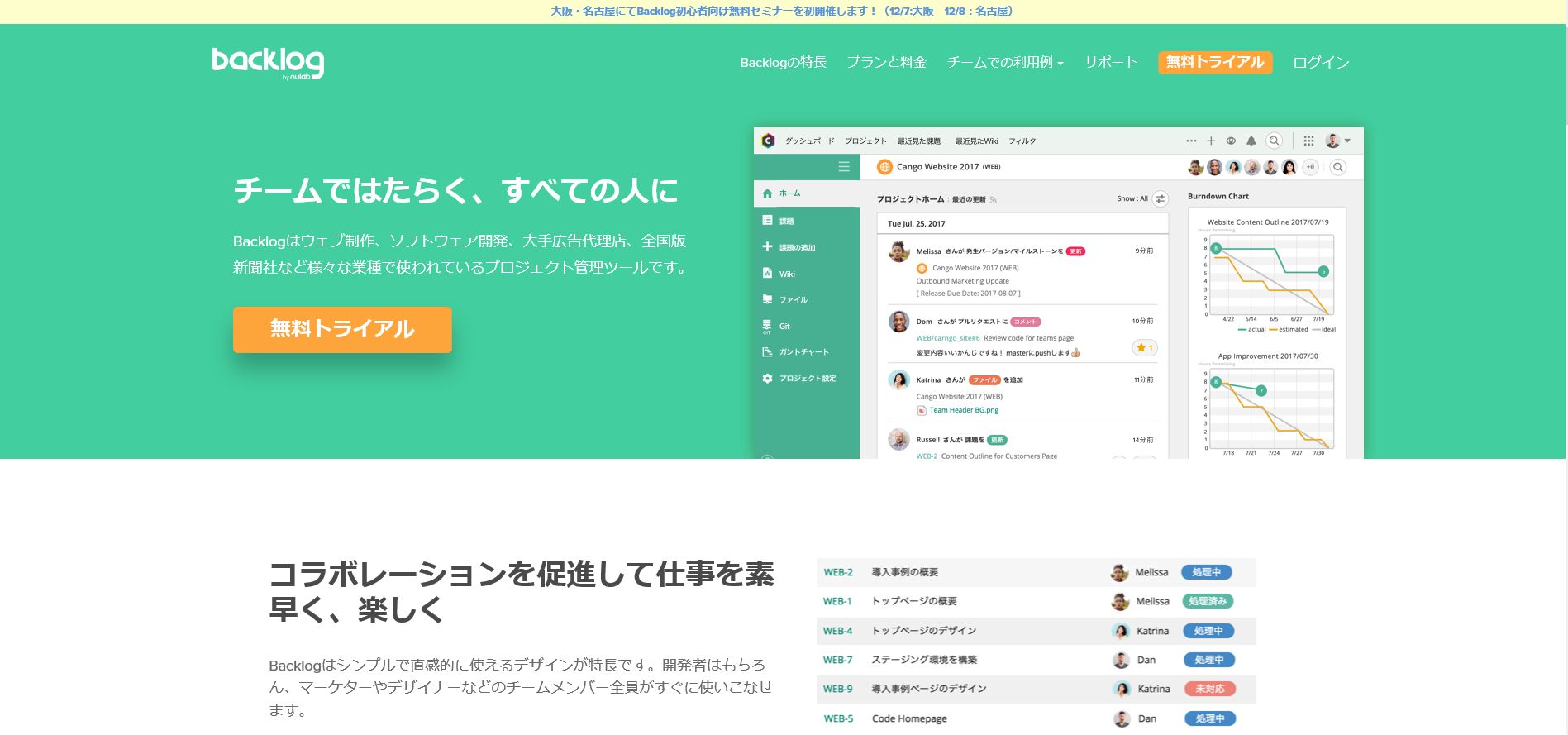The image size is (1568, 735).
Task: Select ダッシュボード in the app preview header
Action: click(809, 141)
